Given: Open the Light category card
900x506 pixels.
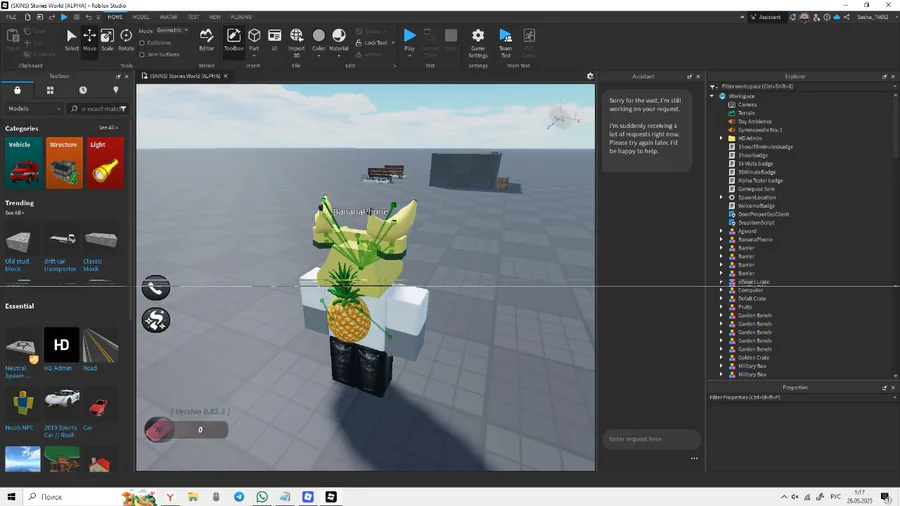Looking at the screenshot, I should click(x=105, y=163).
